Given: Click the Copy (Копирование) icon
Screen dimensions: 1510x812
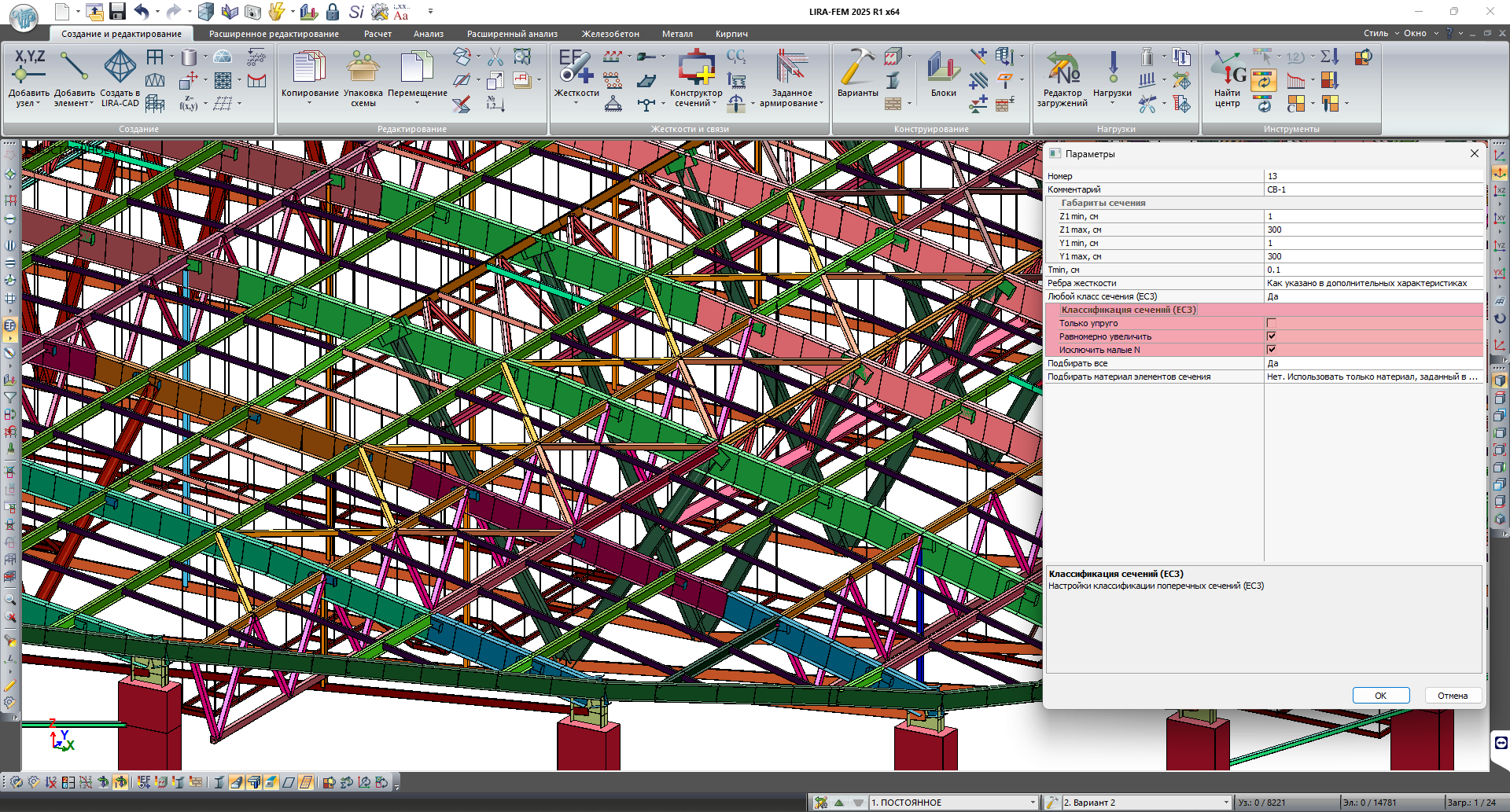Looking at the screenshot, I should coord(309,68).
